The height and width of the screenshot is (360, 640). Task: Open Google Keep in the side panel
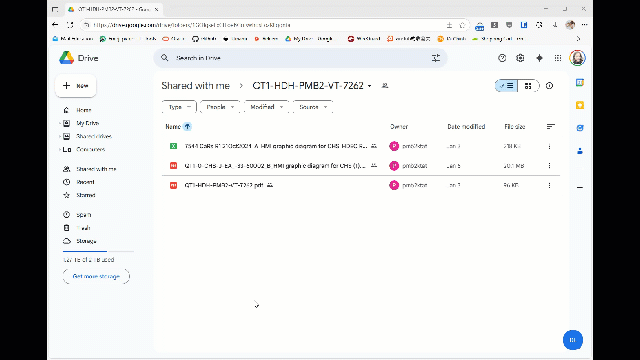tap(580, 105)
